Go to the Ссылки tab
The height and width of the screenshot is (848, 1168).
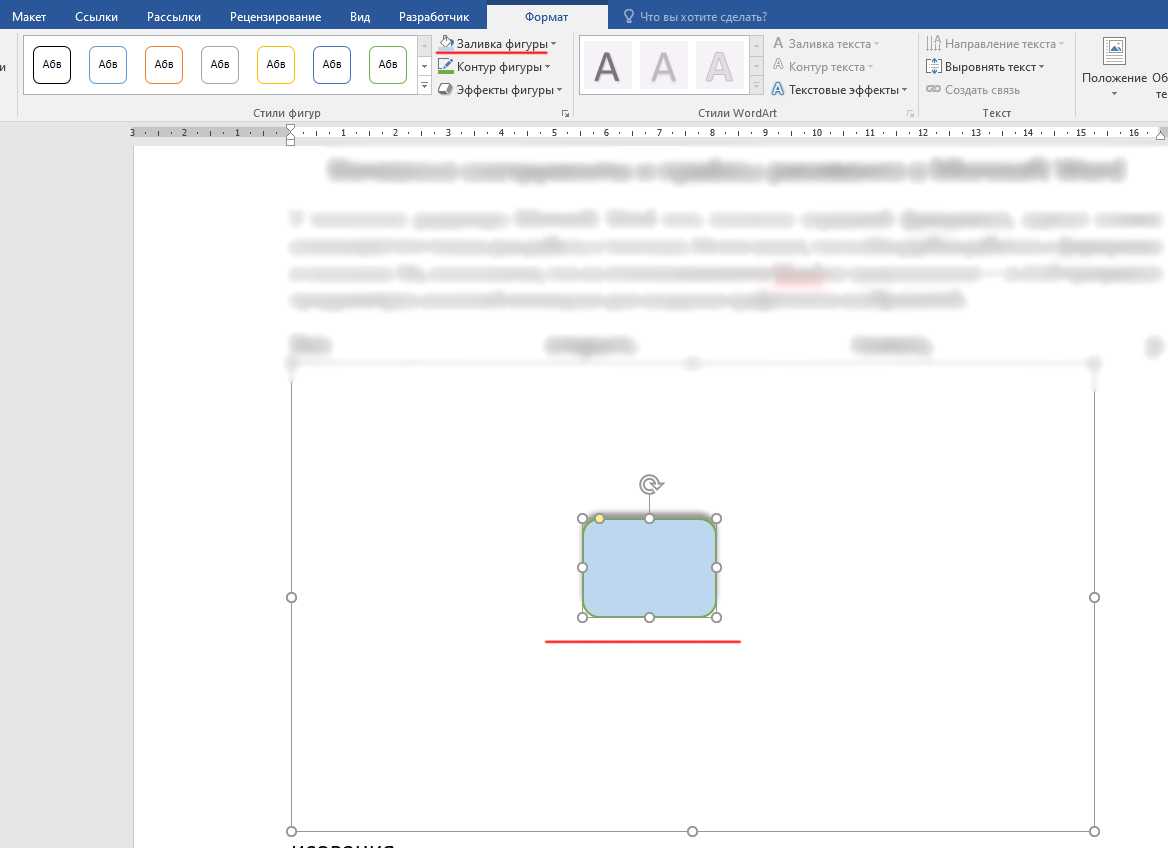[96, 17]
